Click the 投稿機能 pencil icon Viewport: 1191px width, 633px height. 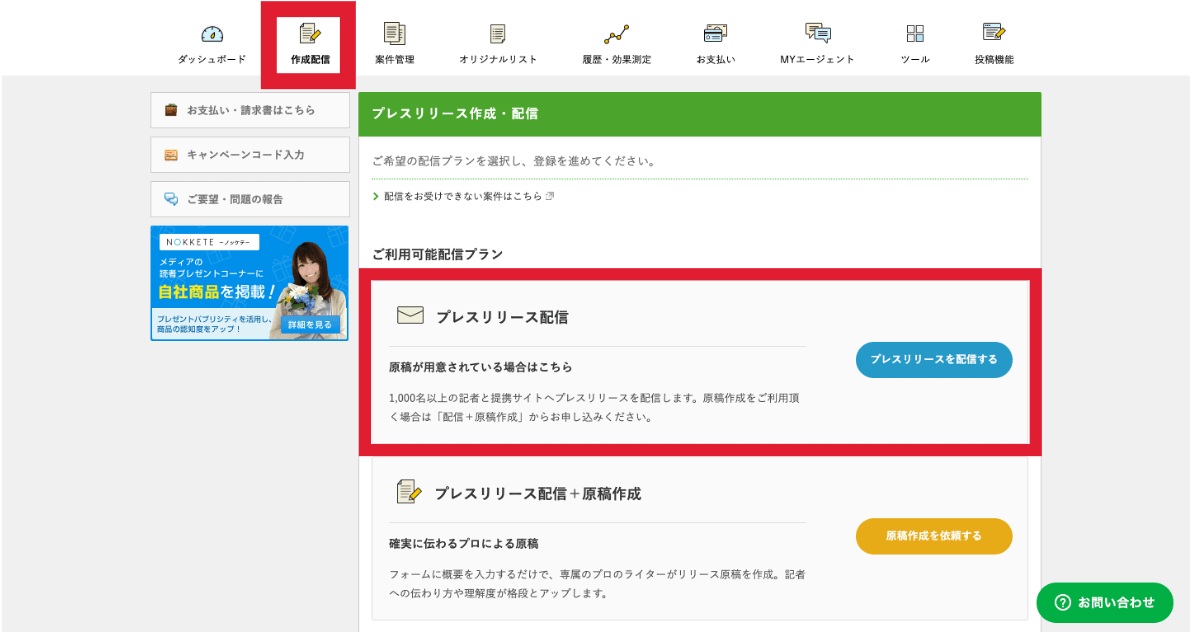[x=993, y=34]
